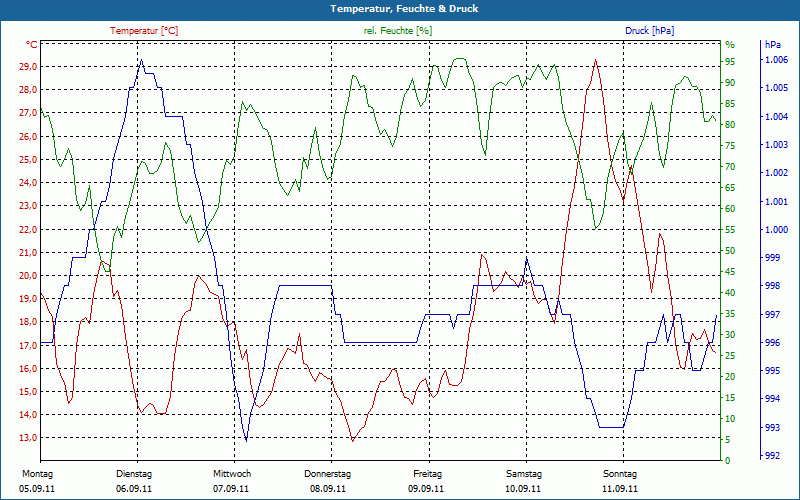Click the '995' pressure axis value
Viewport: 800px width, 500px height.
click(x=772, y=370)
